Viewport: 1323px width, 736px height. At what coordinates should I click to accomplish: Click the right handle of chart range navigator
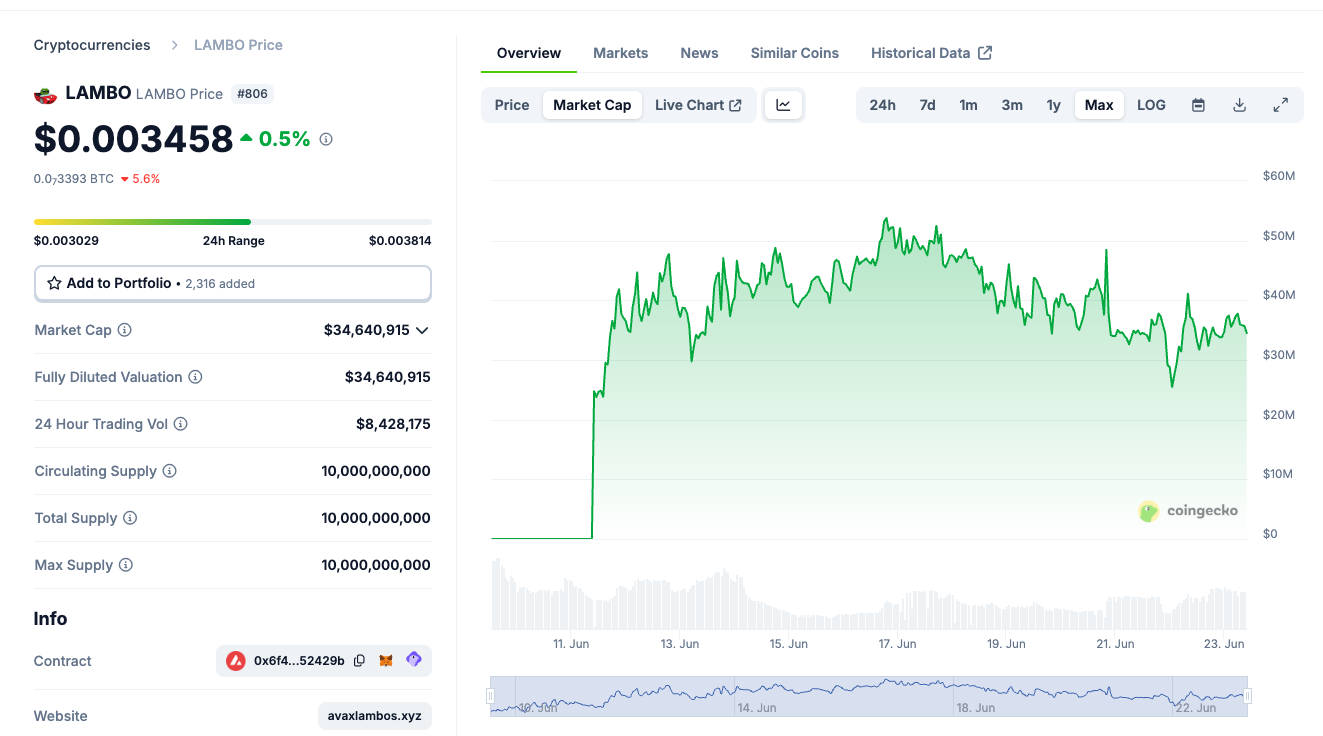pos(1247,696)
